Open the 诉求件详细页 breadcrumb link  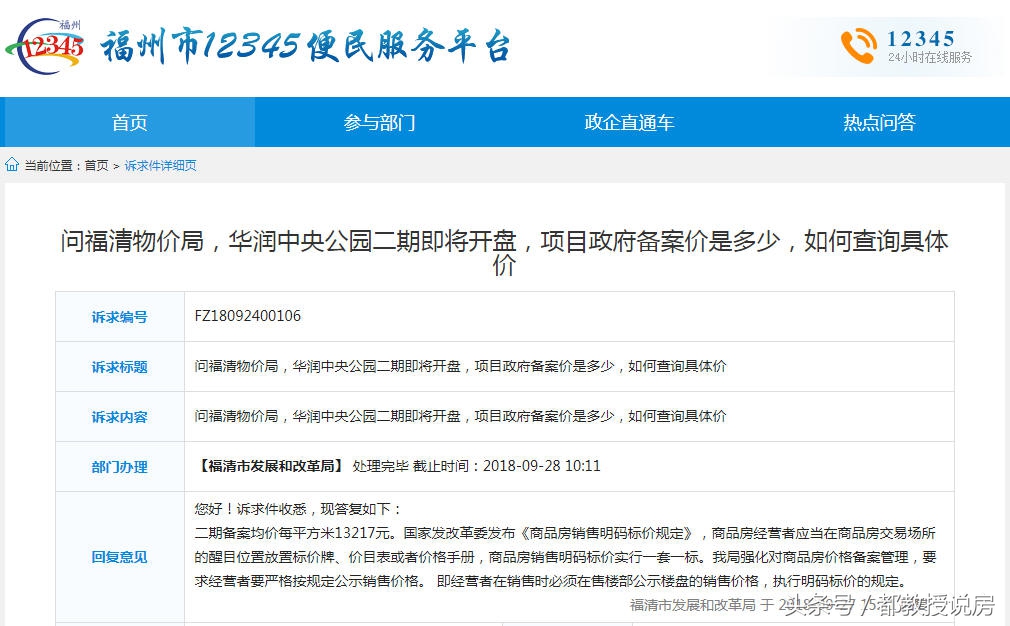click(x=160, y=165)
